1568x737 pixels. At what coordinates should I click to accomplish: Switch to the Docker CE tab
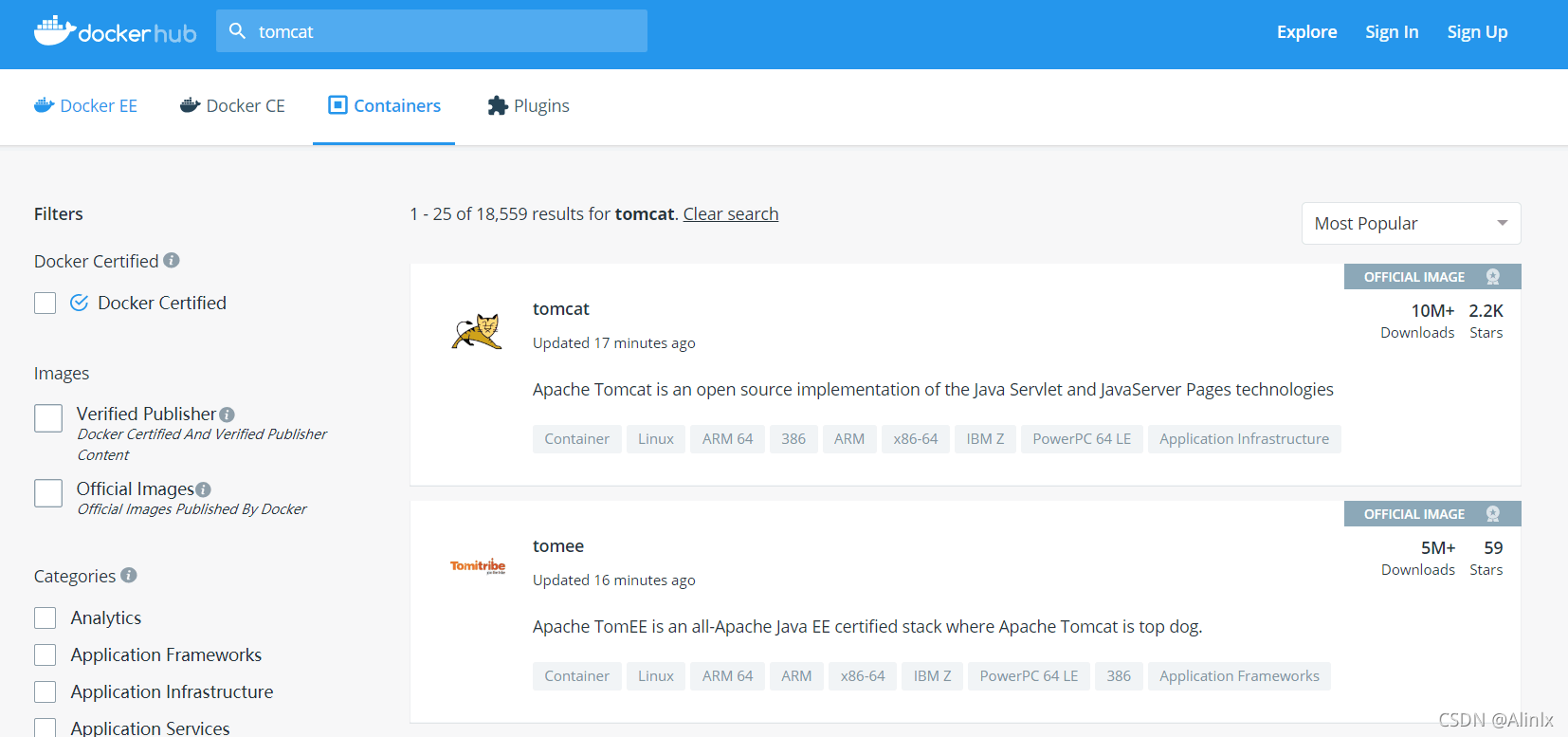click(x=232, y=105)
